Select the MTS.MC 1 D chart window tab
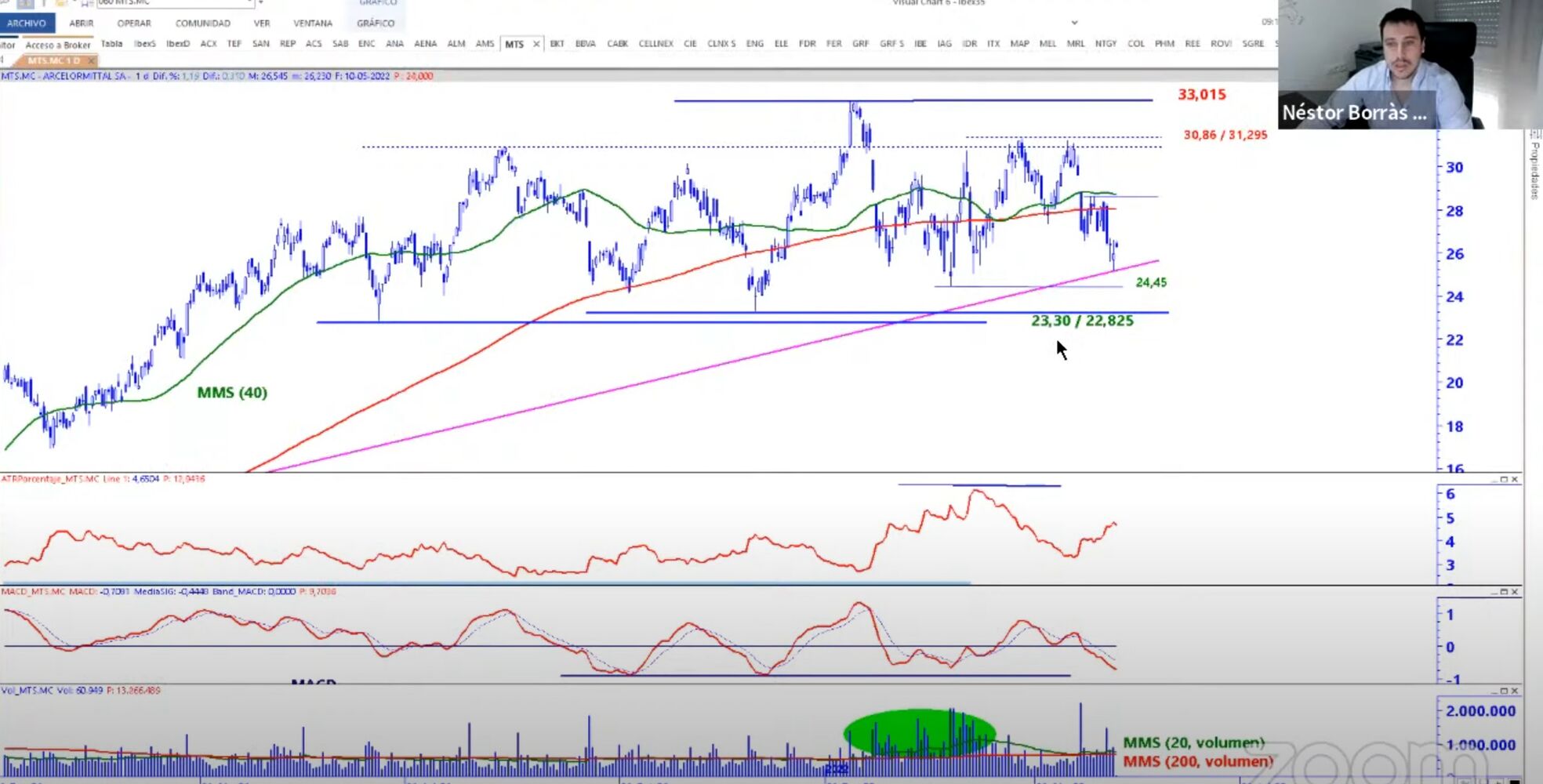This screenshot has width=1543, height=784. [x=53, y=60]
